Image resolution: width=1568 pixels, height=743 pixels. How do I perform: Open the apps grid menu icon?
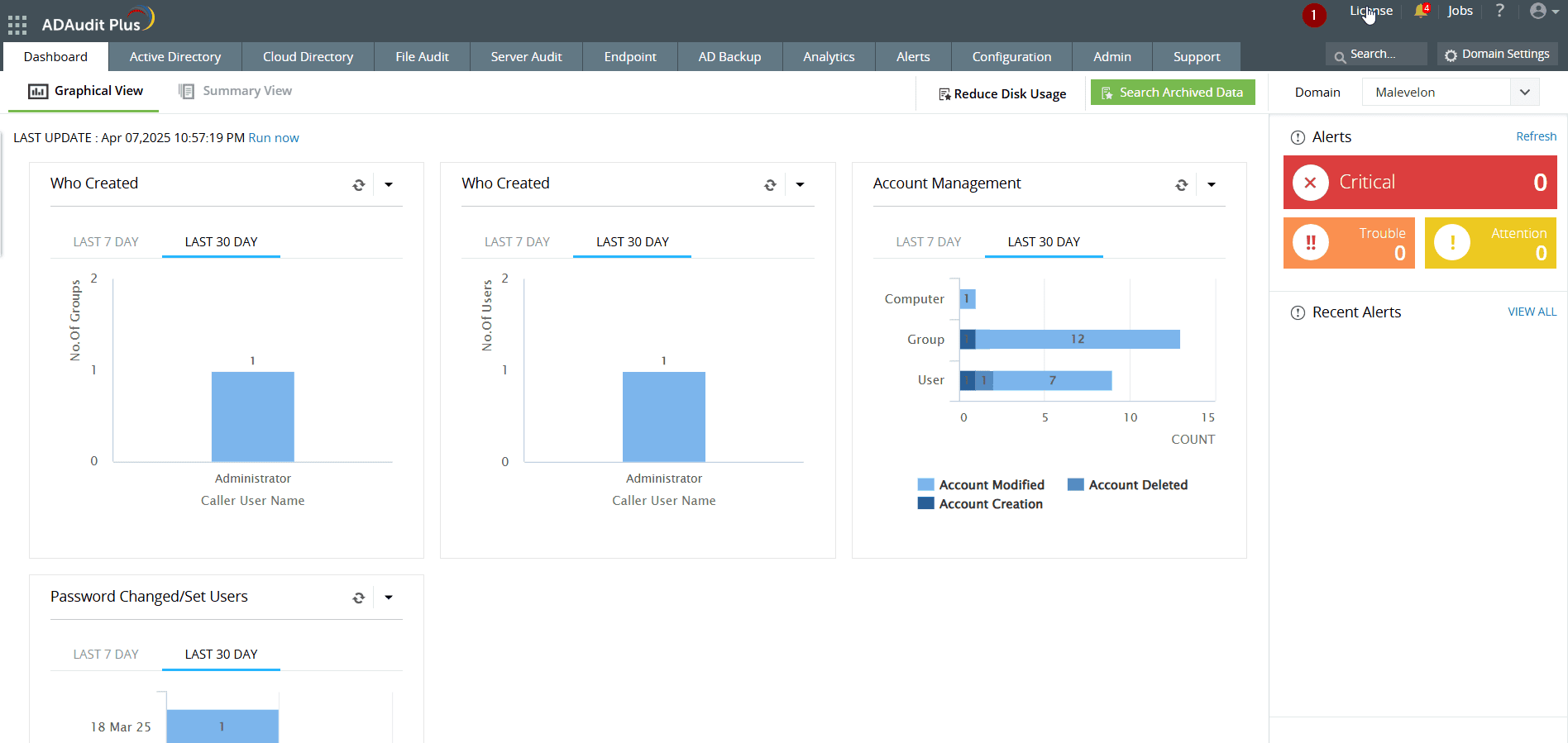(17, 25)
